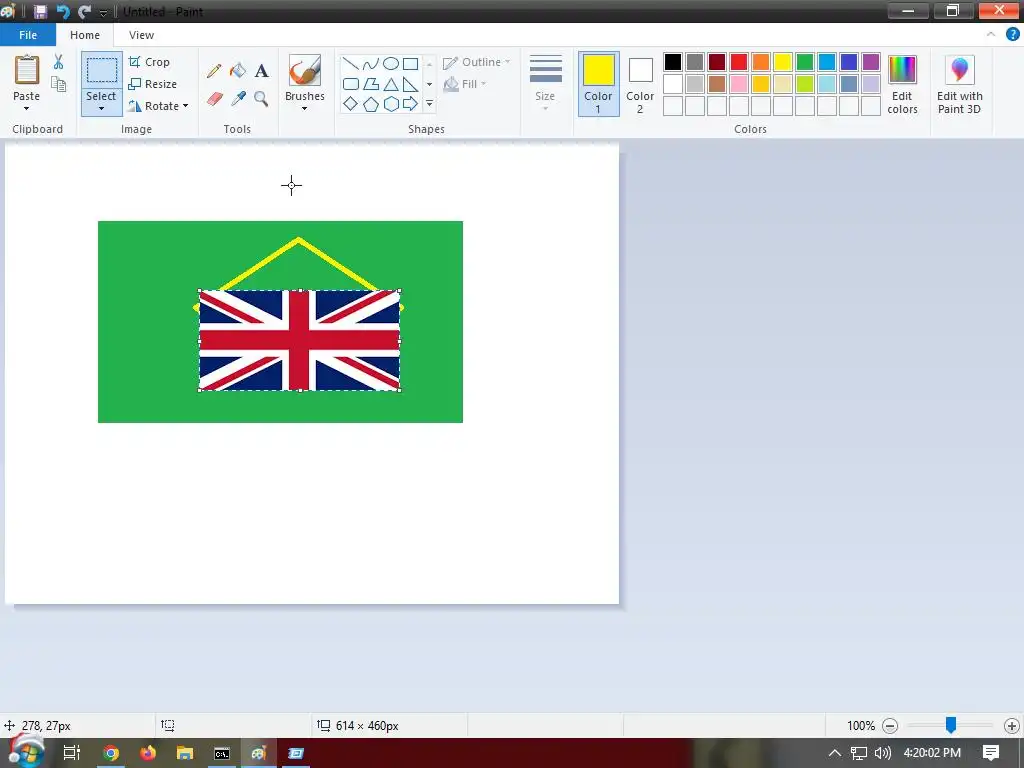This screenshot has width=1024, height=768.
Task: Activate the Text tool
Action: pyautogui.click(x=261, y=71)
